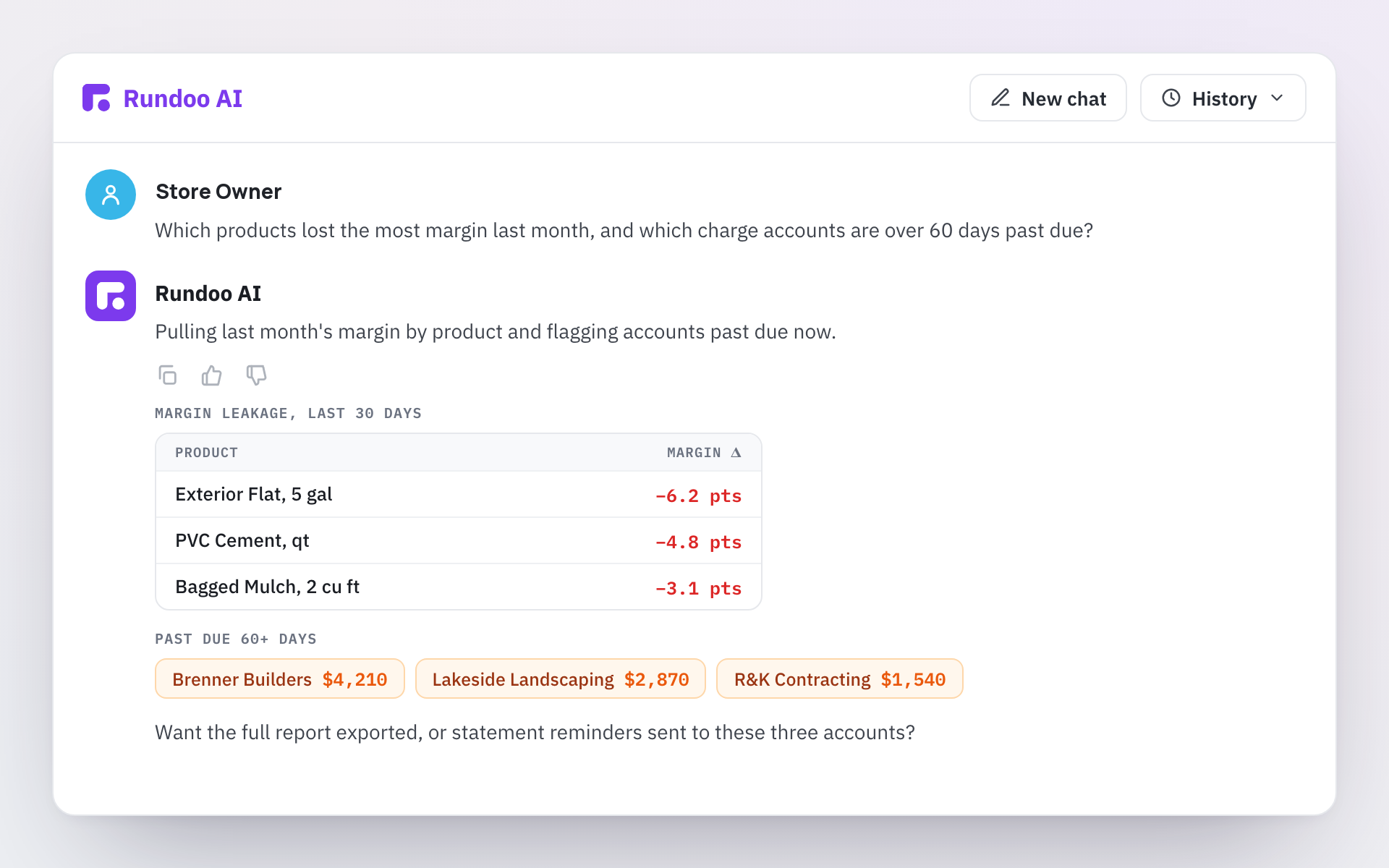The height and width of the screenshot is (868, 1389).
Task: Sort by the Margin Δ column header
Action: (704, 453)
